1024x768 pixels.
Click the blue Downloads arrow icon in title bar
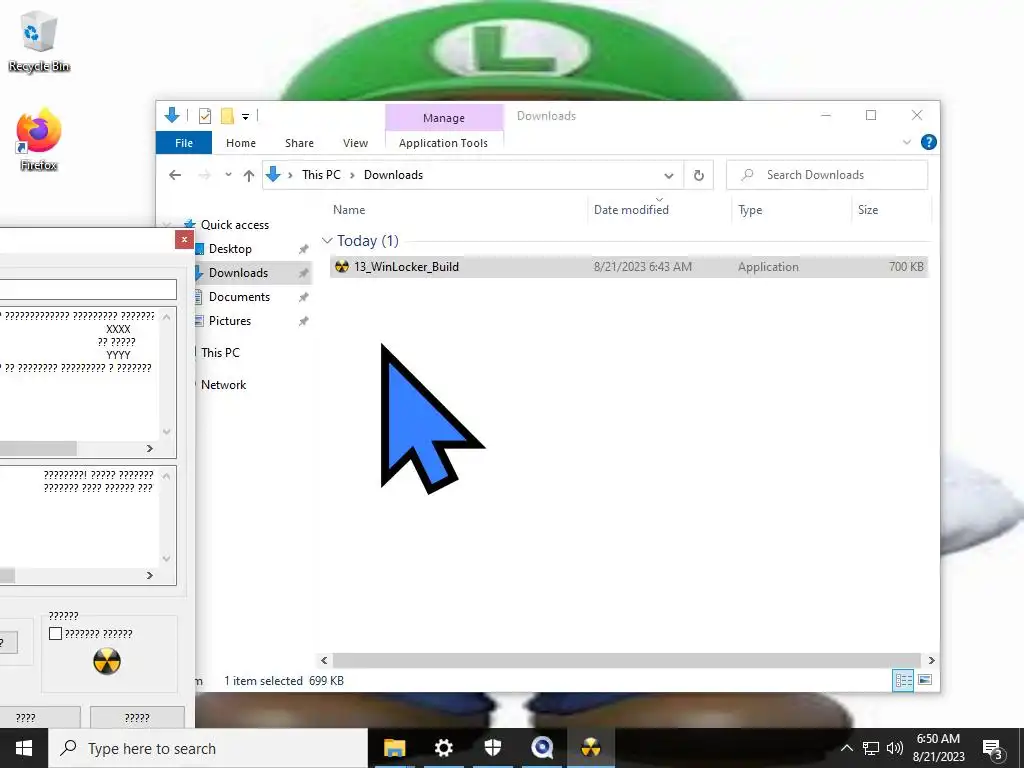172,116
